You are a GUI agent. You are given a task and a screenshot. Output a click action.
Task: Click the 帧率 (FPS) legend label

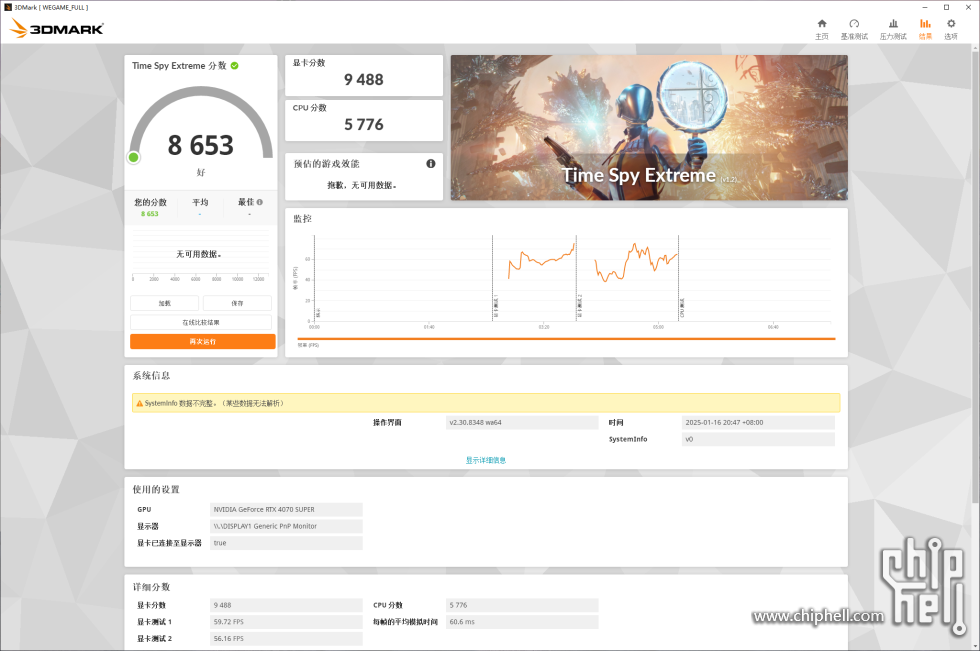(308, 345)
